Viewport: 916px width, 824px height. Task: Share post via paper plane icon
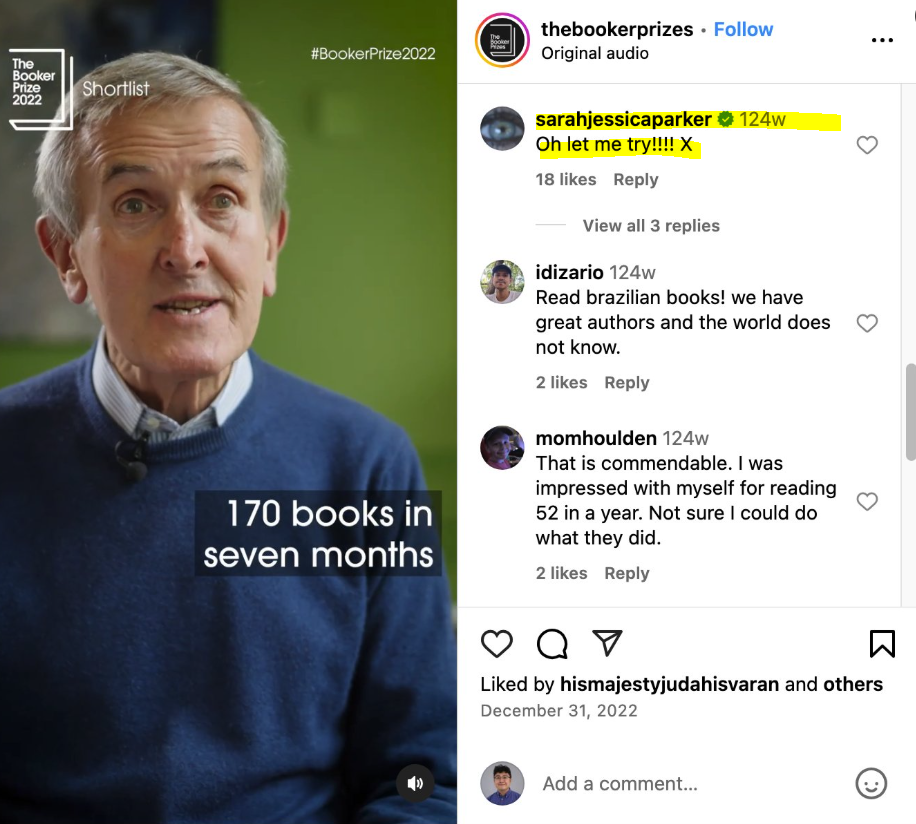click(607, 643)
